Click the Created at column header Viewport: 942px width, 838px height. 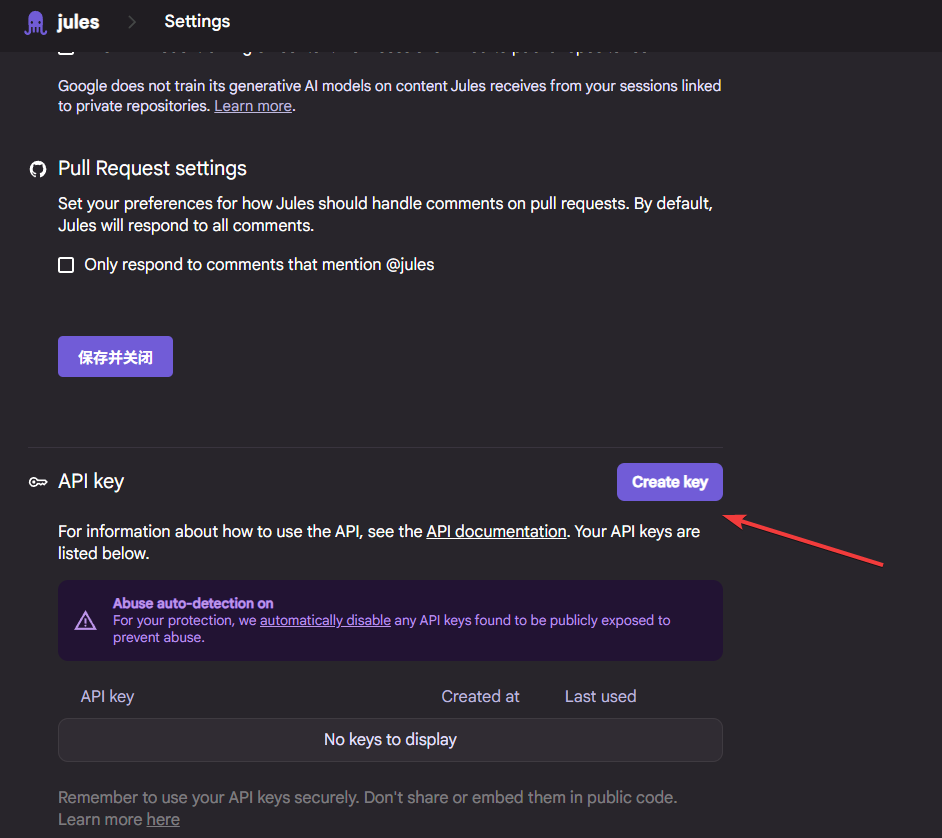click(x=480, y=696)
